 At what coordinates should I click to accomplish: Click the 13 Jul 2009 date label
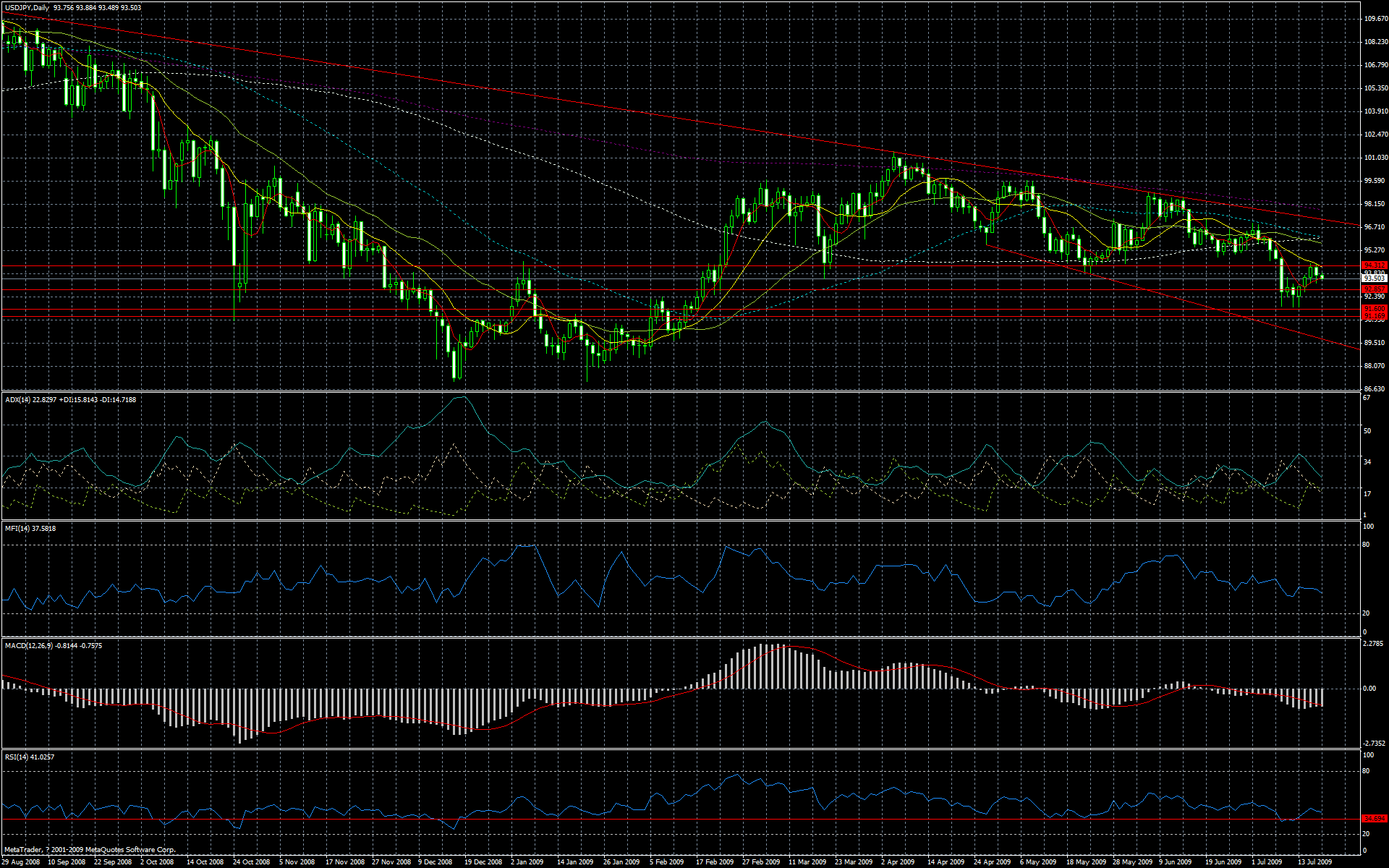click(1314, 862)
